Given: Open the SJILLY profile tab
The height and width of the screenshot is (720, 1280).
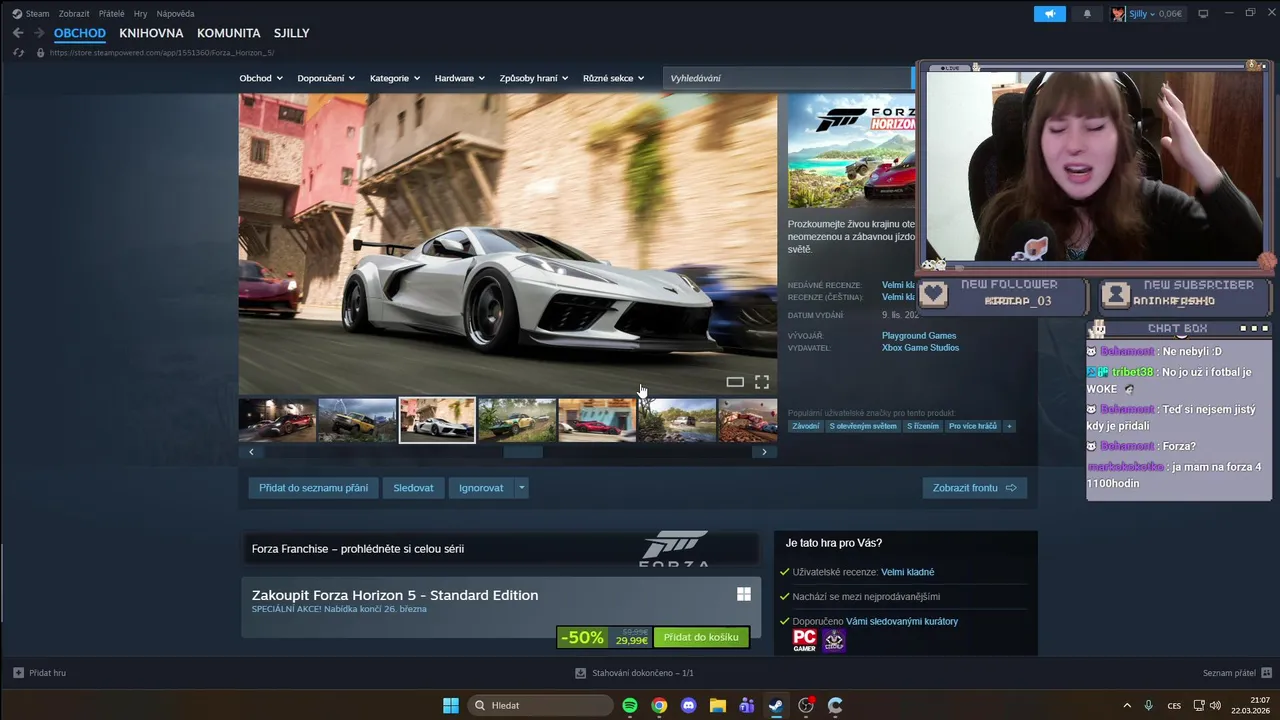Looking at the screenshot, I should (x=291, y=33).
